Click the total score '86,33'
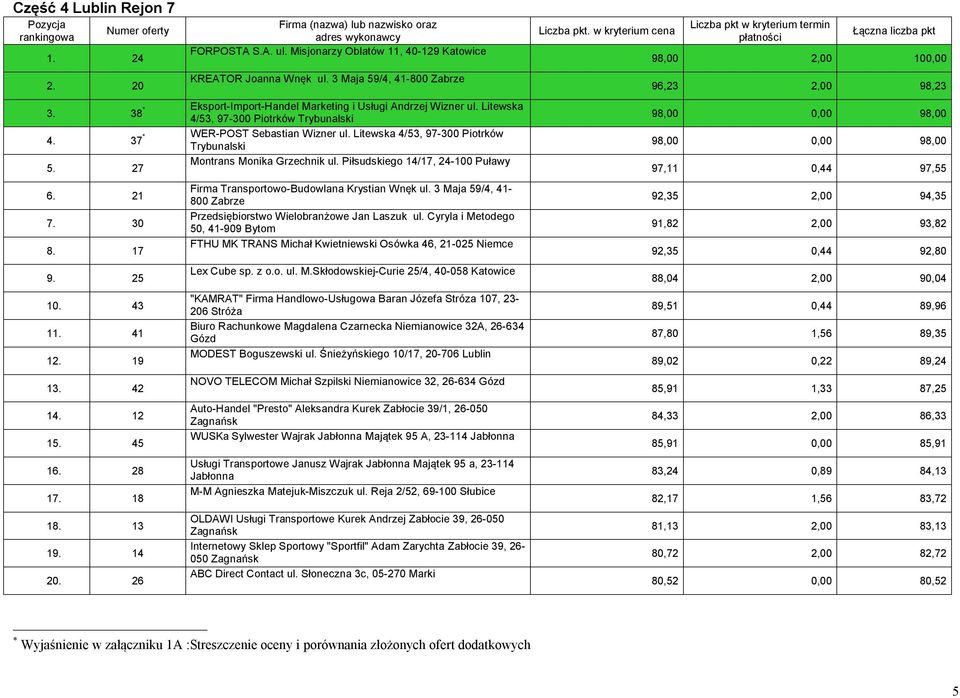The width and height of the screenshot is (960, 698). coord(932,416)
